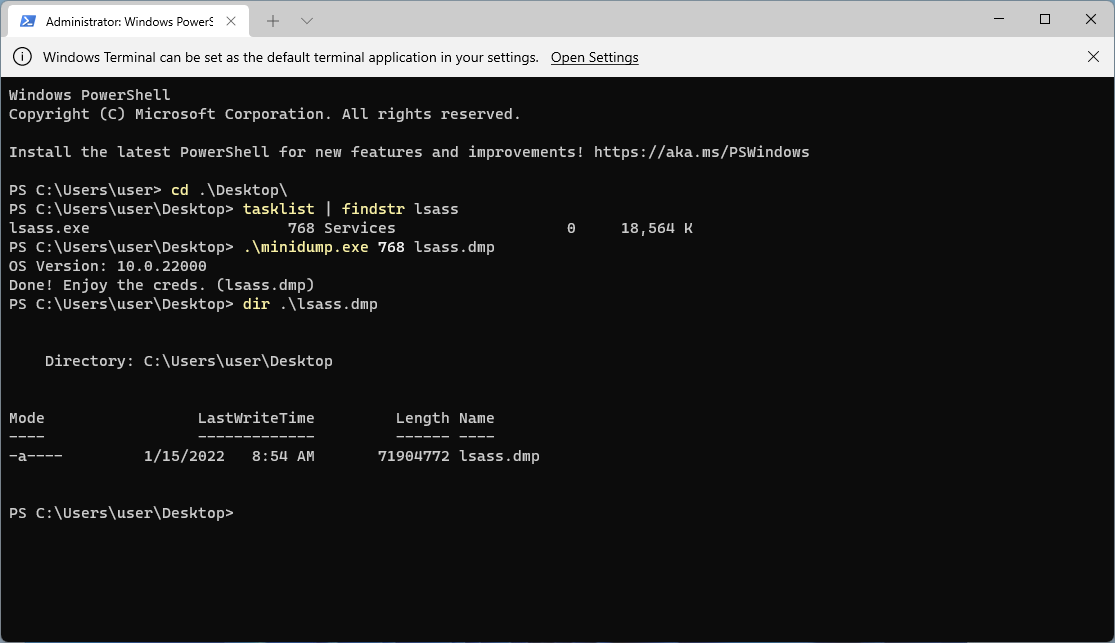Dismiss the default terminal notification bar

pyautogui.click(x=1093, y=57)
